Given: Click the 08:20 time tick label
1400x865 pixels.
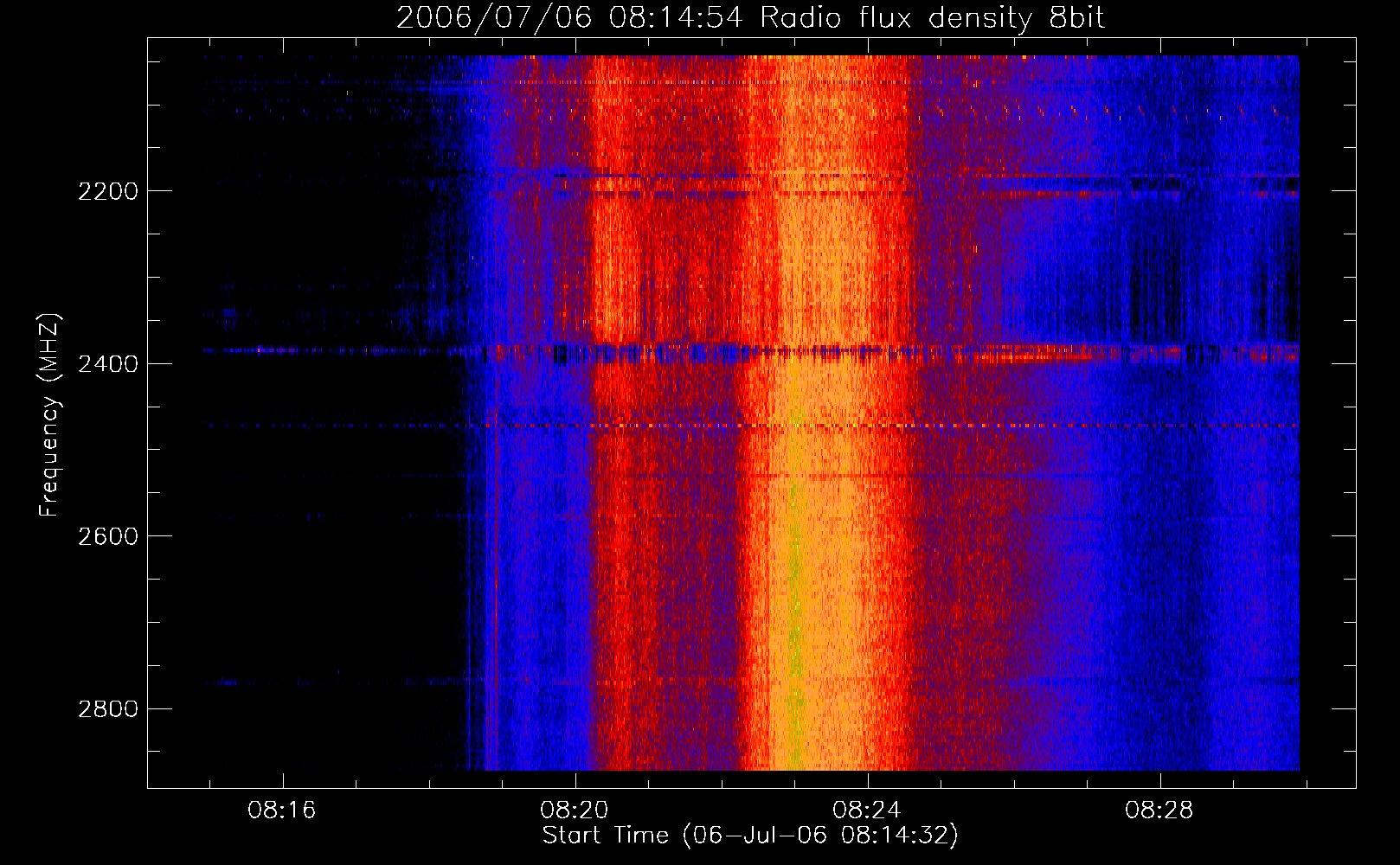Looking at the screenshot, I should (575, 811).
